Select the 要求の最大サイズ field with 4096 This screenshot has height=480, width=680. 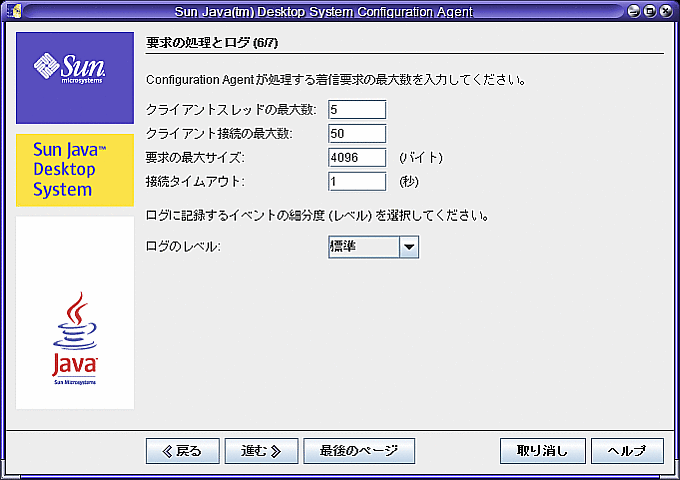click(357, 157)
